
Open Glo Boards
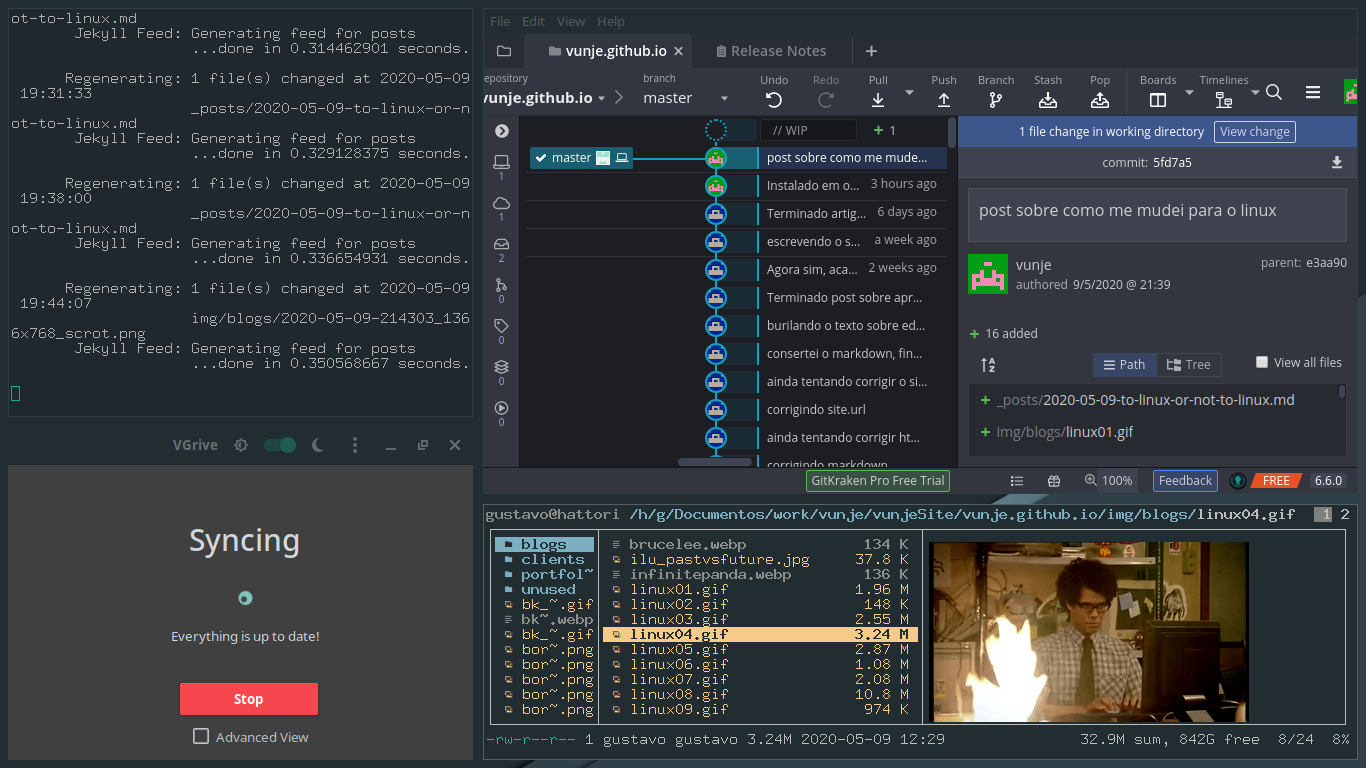[x=1158, y=91]
